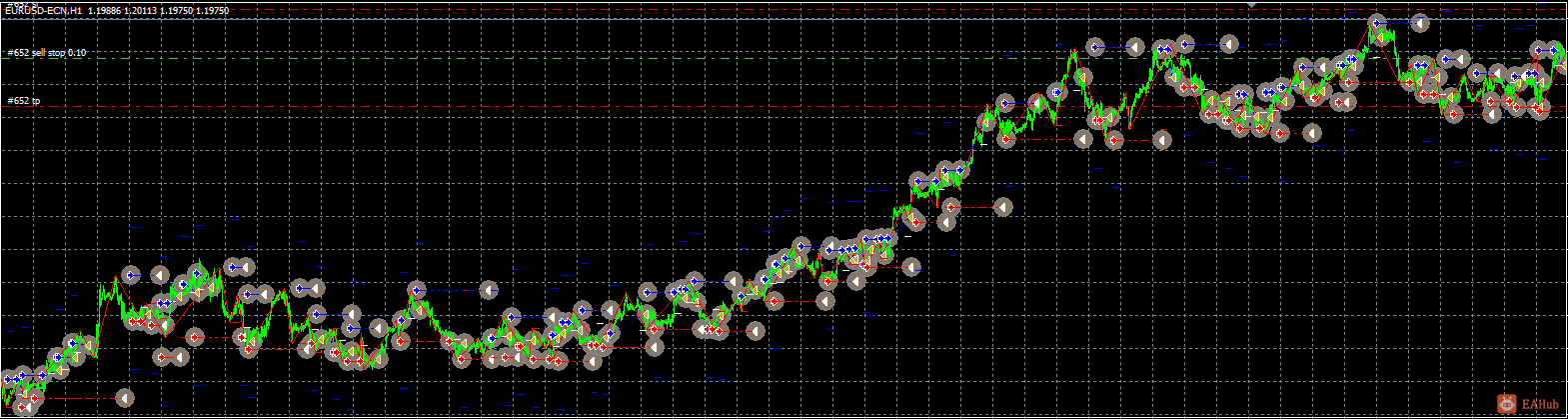Screen dimensions: 1568x419
Task: Click the EURUSD-ECN,H1 chart title text
Action: [x=44, y=10]
